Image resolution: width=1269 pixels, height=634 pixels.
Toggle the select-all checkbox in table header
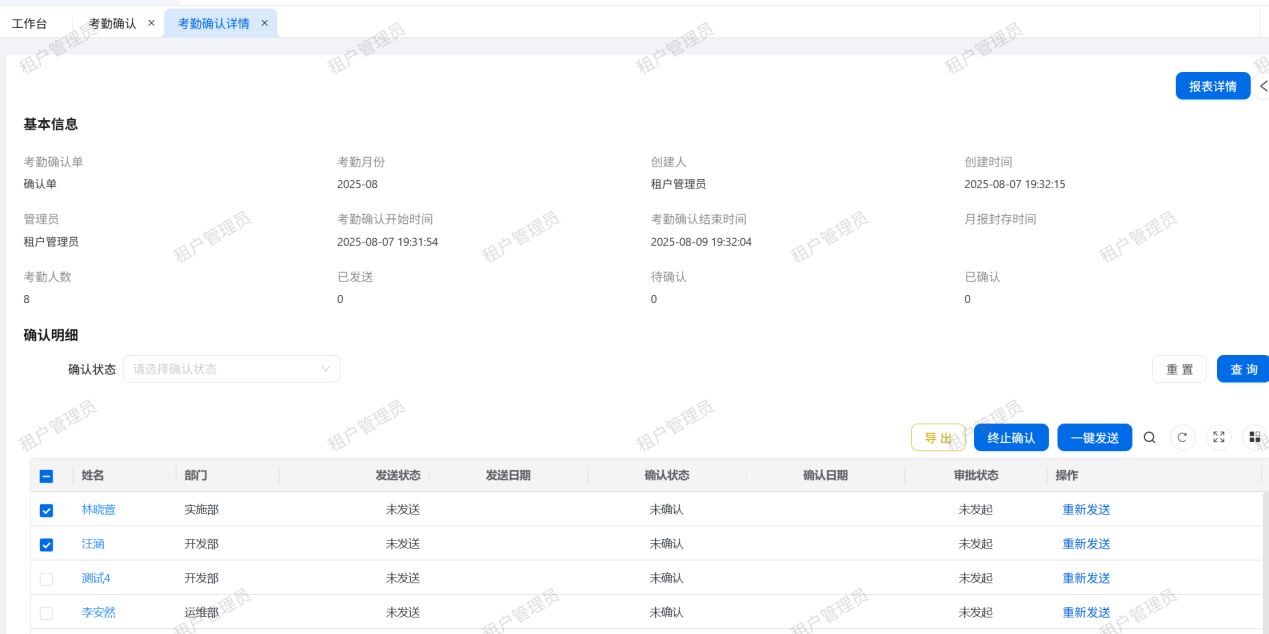point(46,476)
